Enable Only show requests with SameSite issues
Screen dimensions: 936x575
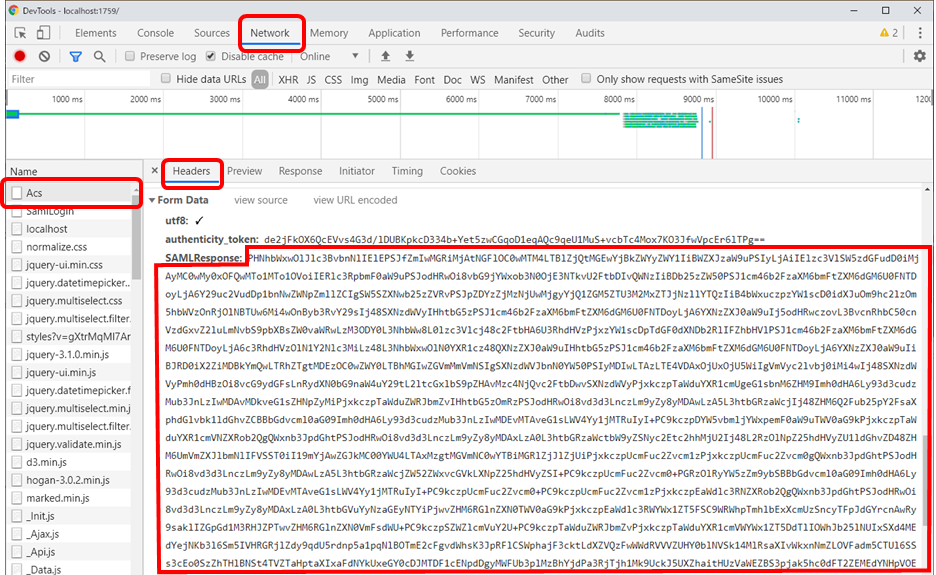[x=586, y=79]
